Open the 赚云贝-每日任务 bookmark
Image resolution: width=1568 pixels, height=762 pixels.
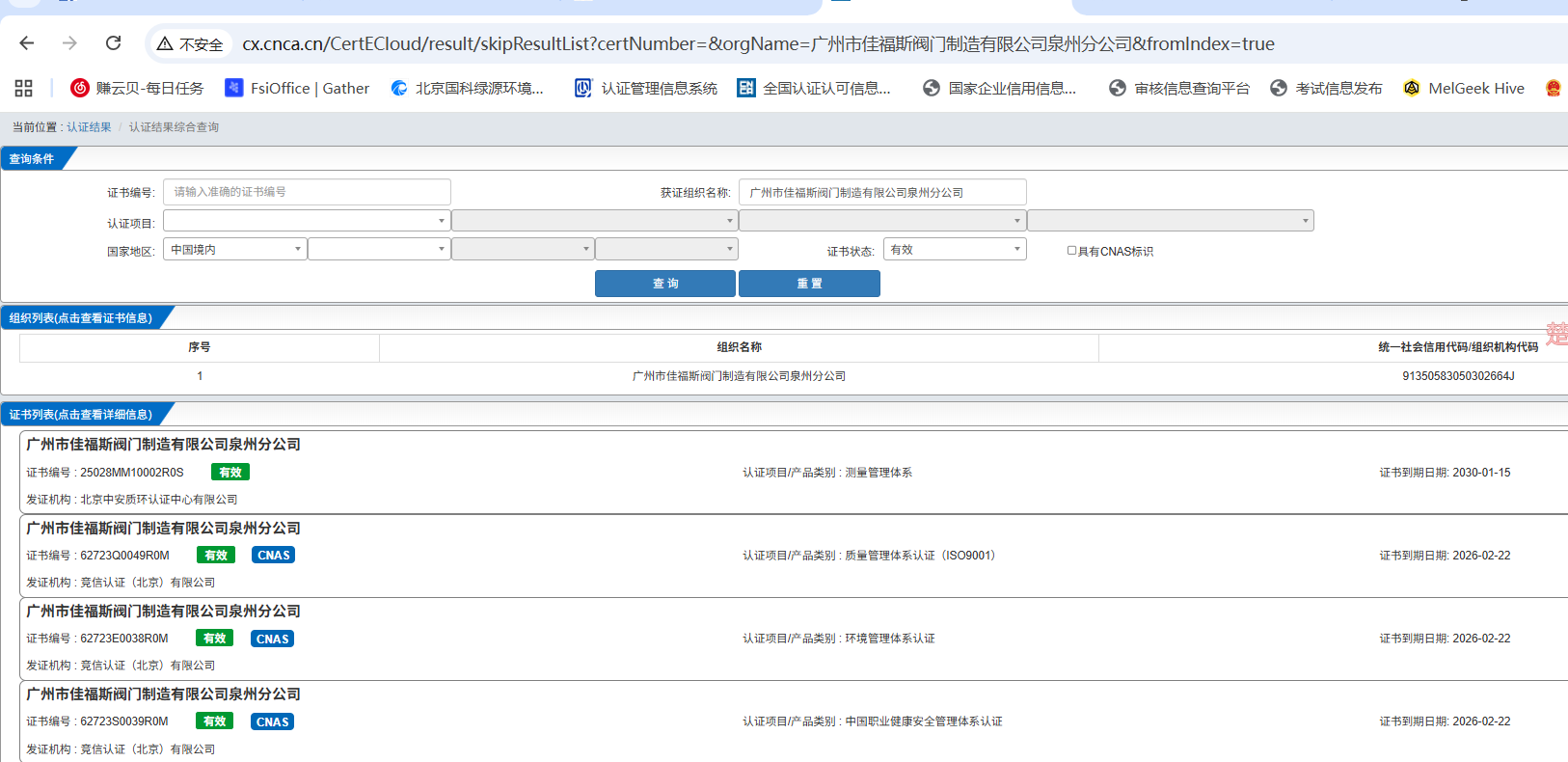137,88
